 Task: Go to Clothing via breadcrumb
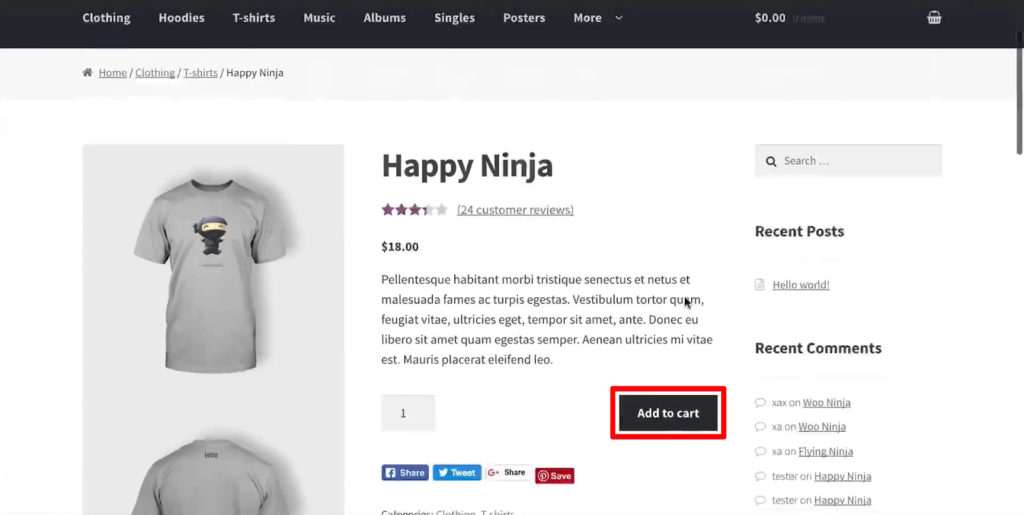point(155,72)
